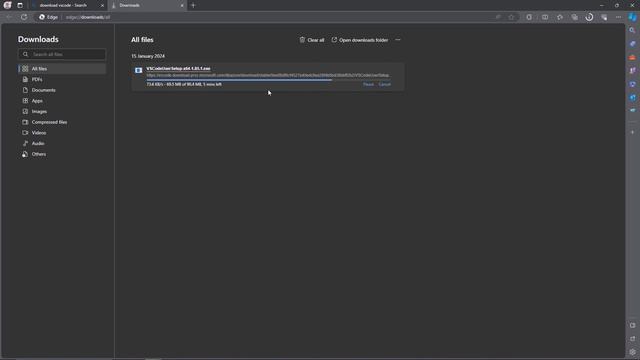
Task: Click the browser back arrow
Action: (x=9, y=17)
